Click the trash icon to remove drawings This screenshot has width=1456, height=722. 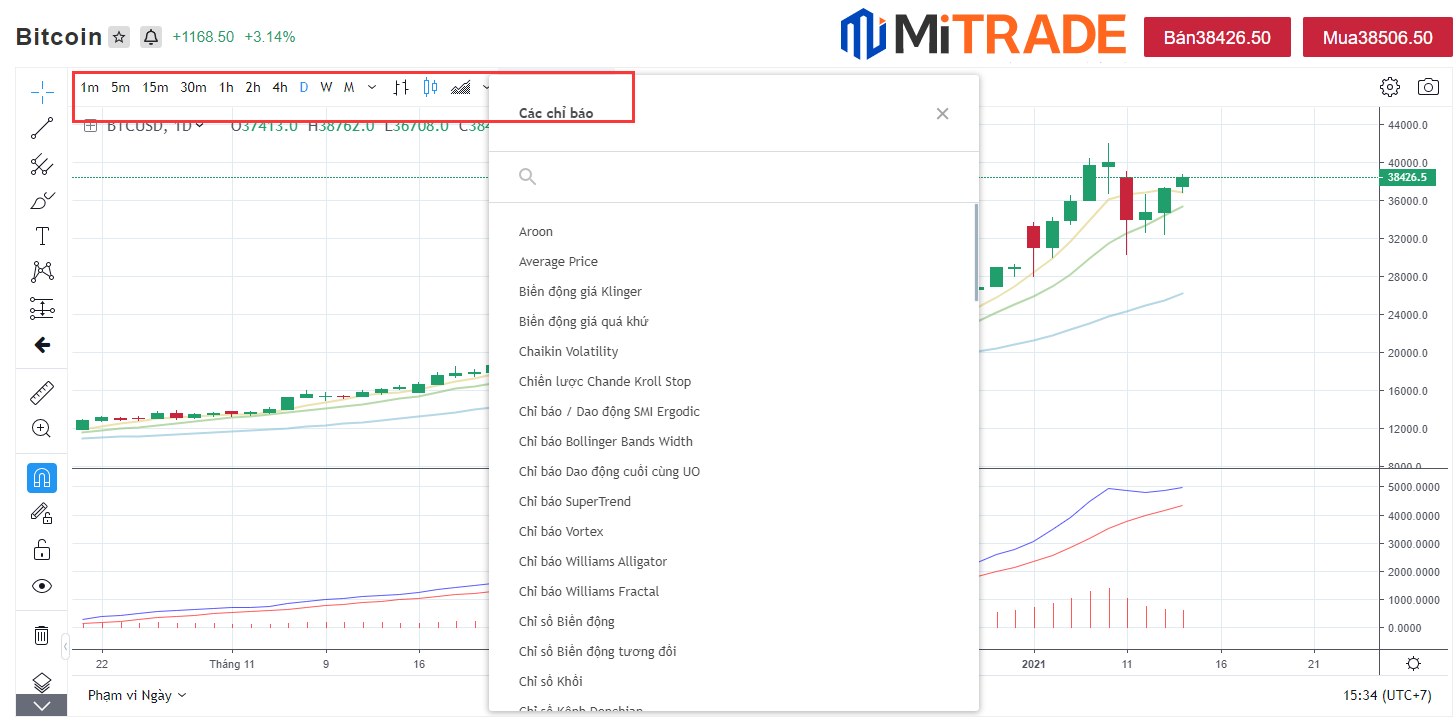[x=42, y=635]
